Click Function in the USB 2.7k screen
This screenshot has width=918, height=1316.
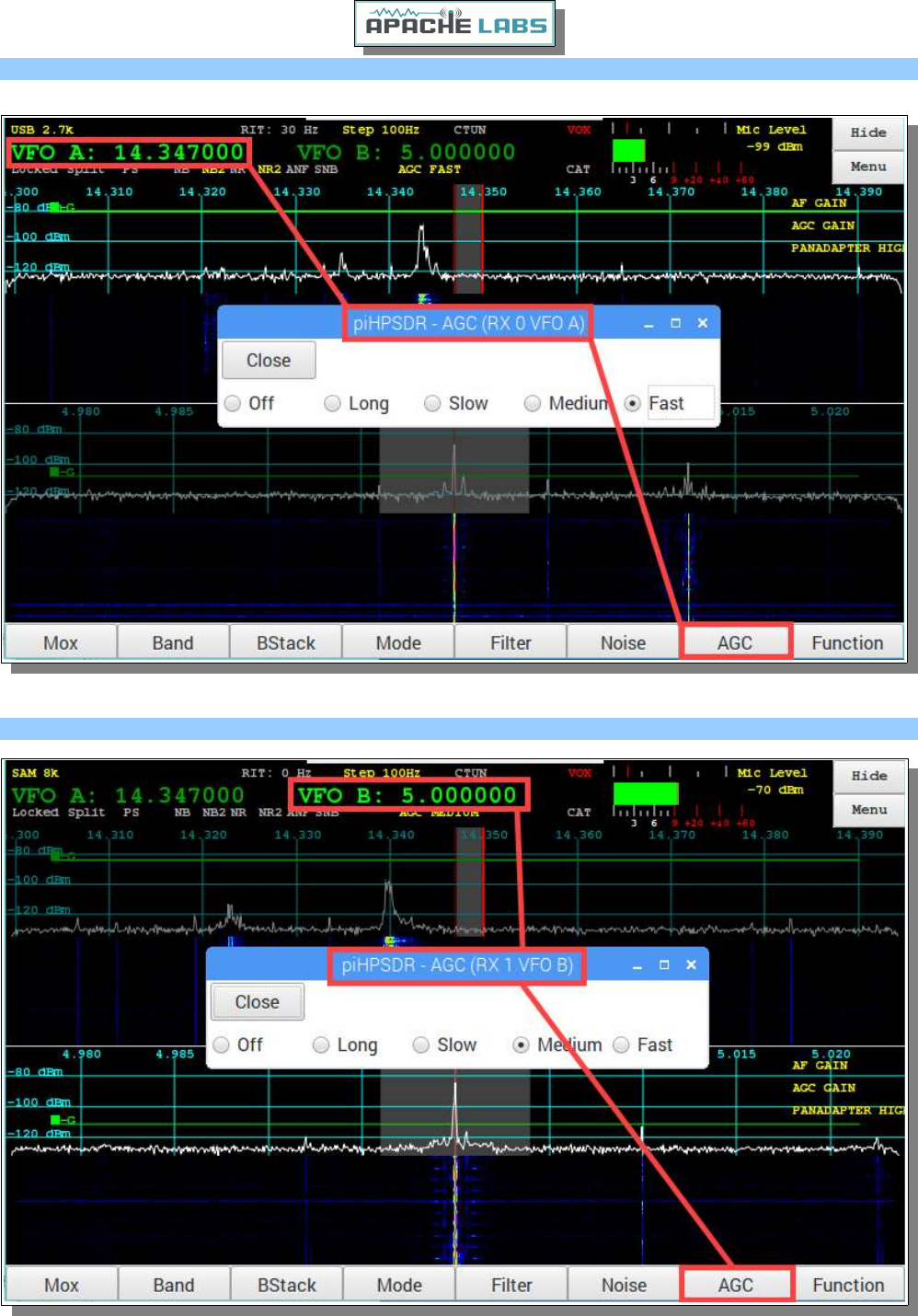click(x=847, y=642)
